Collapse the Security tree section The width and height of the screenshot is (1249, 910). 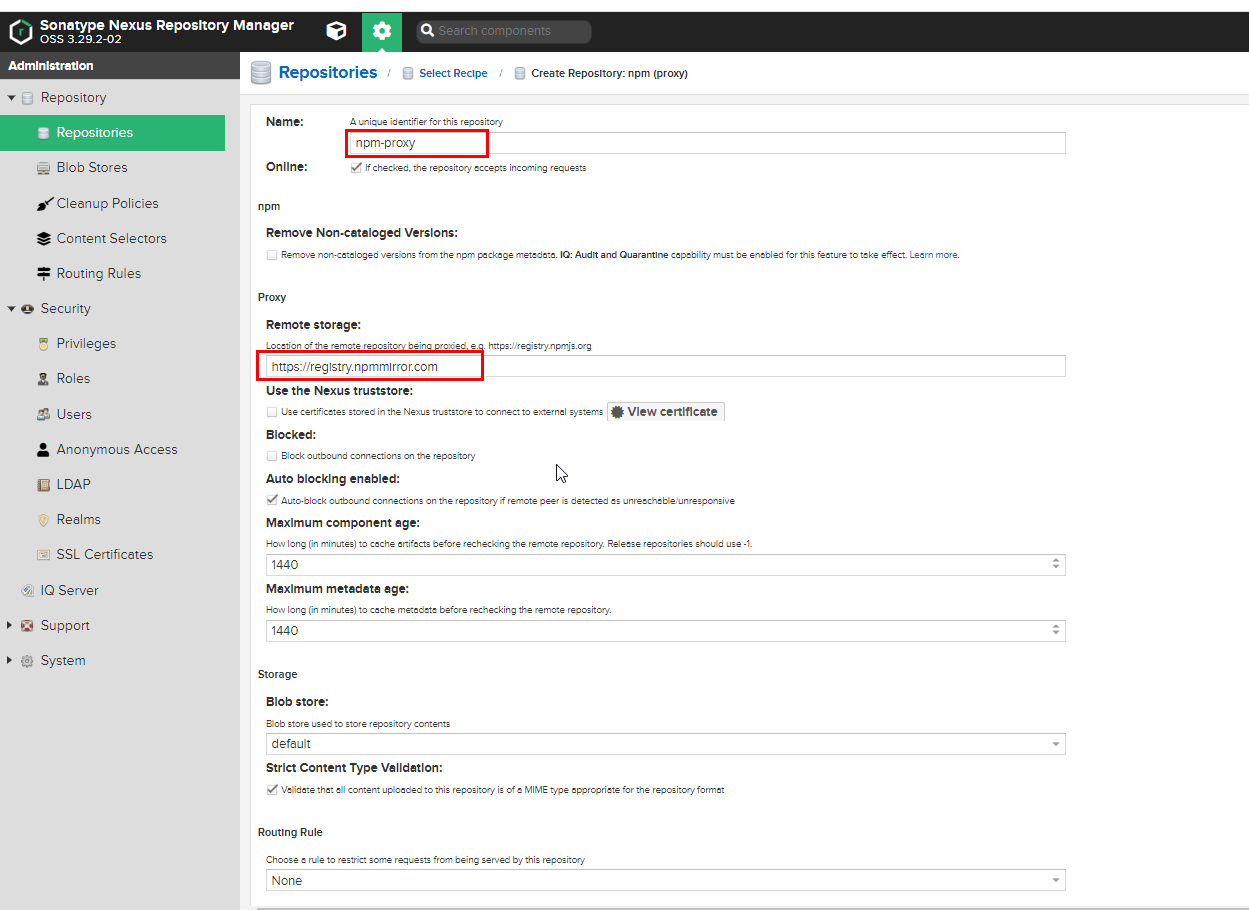coord(11,309)
